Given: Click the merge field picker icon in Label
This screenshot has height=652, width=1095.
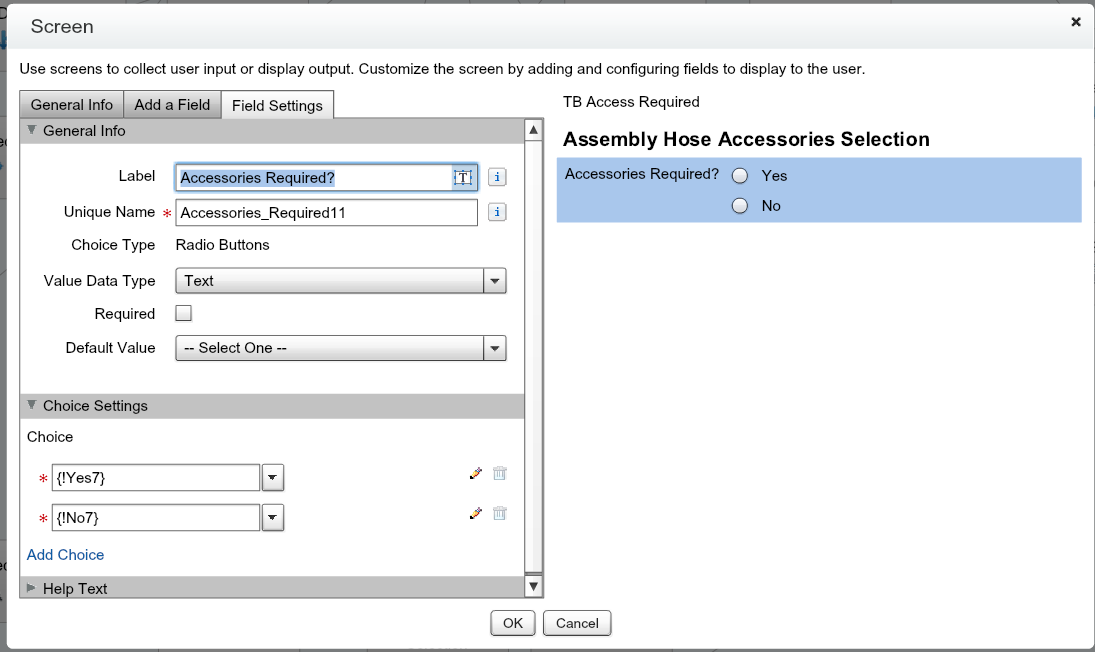Looking at the screenshot, I should [463, 177].
